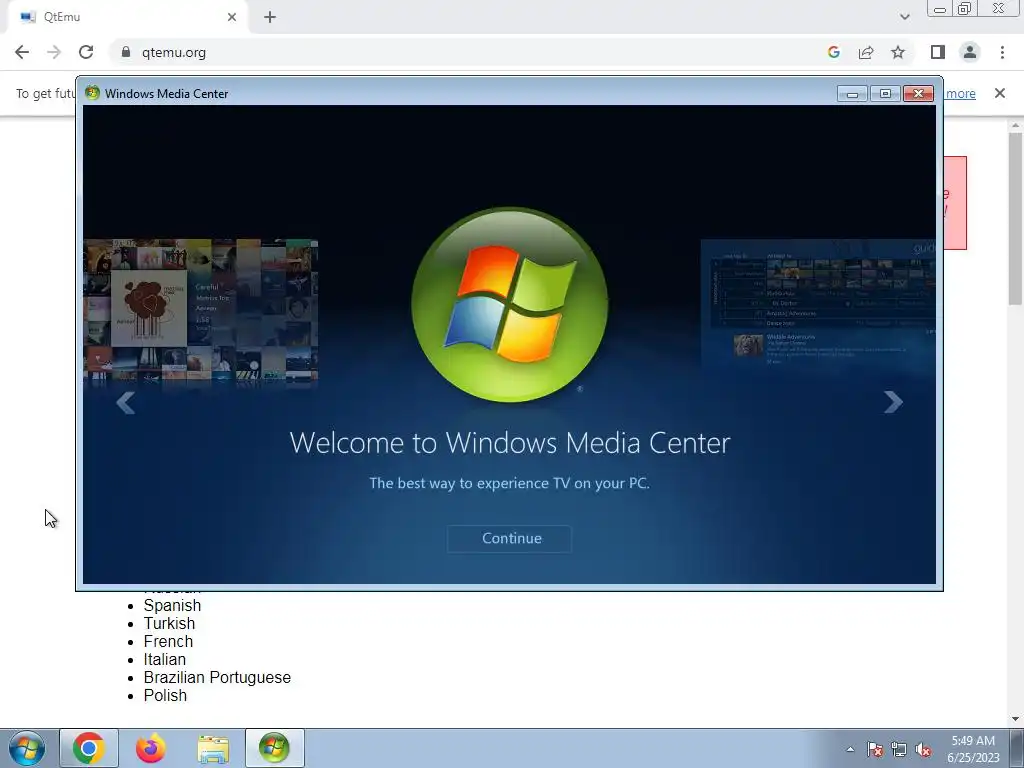Minimize the Windows Media Center window
The width and height of the screenshot is (1024, 768).
(x=852, y=93)
